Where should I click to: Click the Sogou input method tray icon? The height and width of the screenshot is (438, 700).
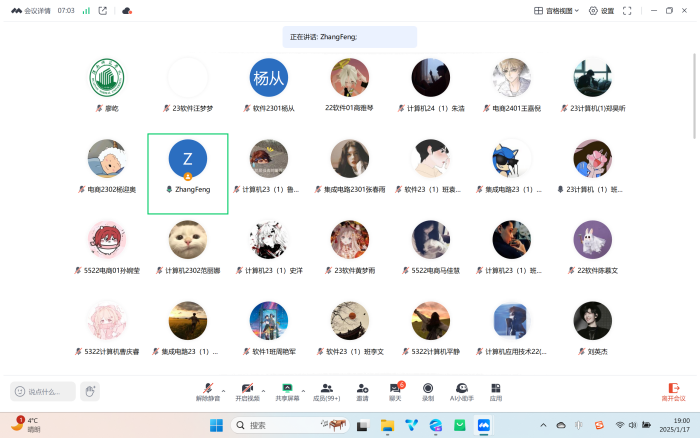[x=599, y=425]
